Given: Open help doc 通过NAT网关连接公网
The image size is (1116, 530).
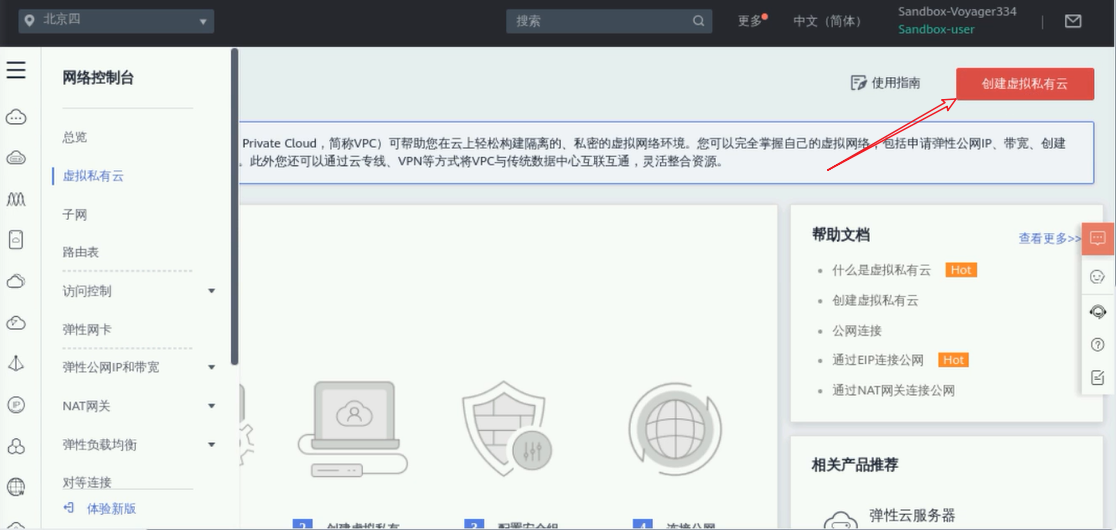Looking at the screenshot, I should (893, 390).
